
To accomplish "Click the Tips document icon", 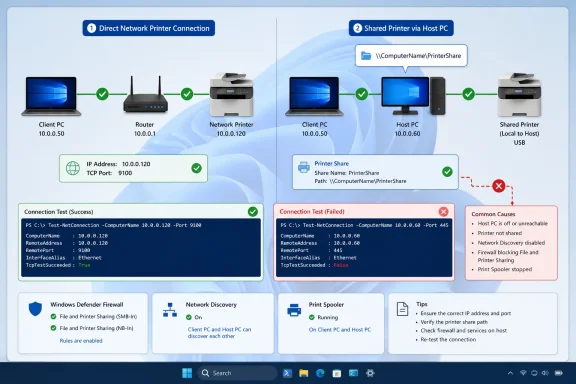I will pos(402,309).
